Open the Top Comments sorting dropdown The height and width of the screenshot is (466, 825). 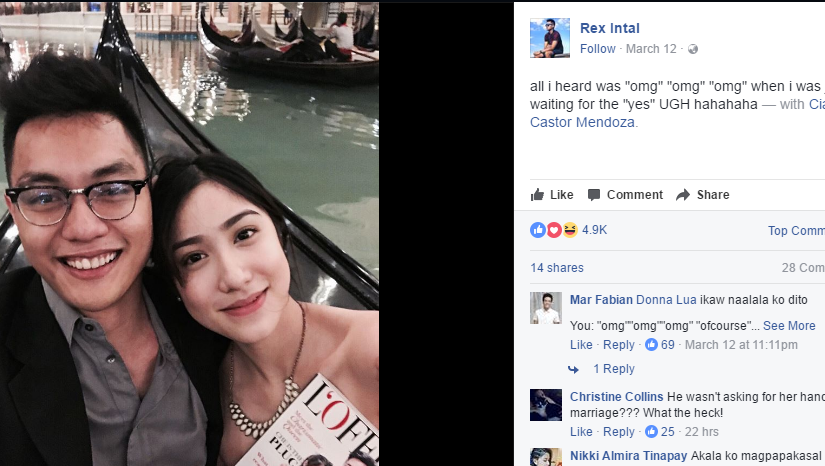796,230
